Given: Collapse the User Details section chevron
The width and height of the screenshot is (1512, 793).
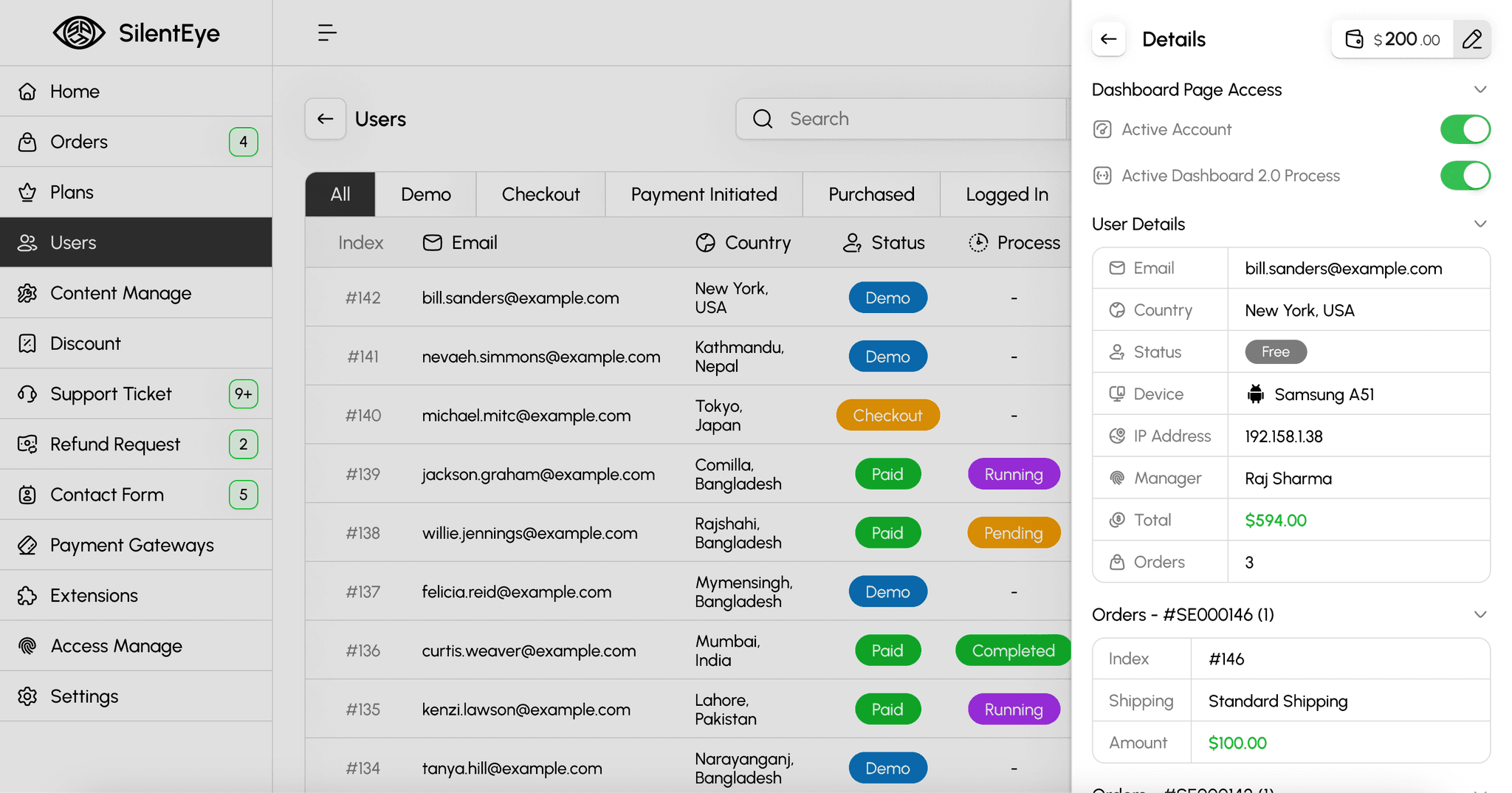Looking at the screenshot, I should click(x=1480, y=224).
